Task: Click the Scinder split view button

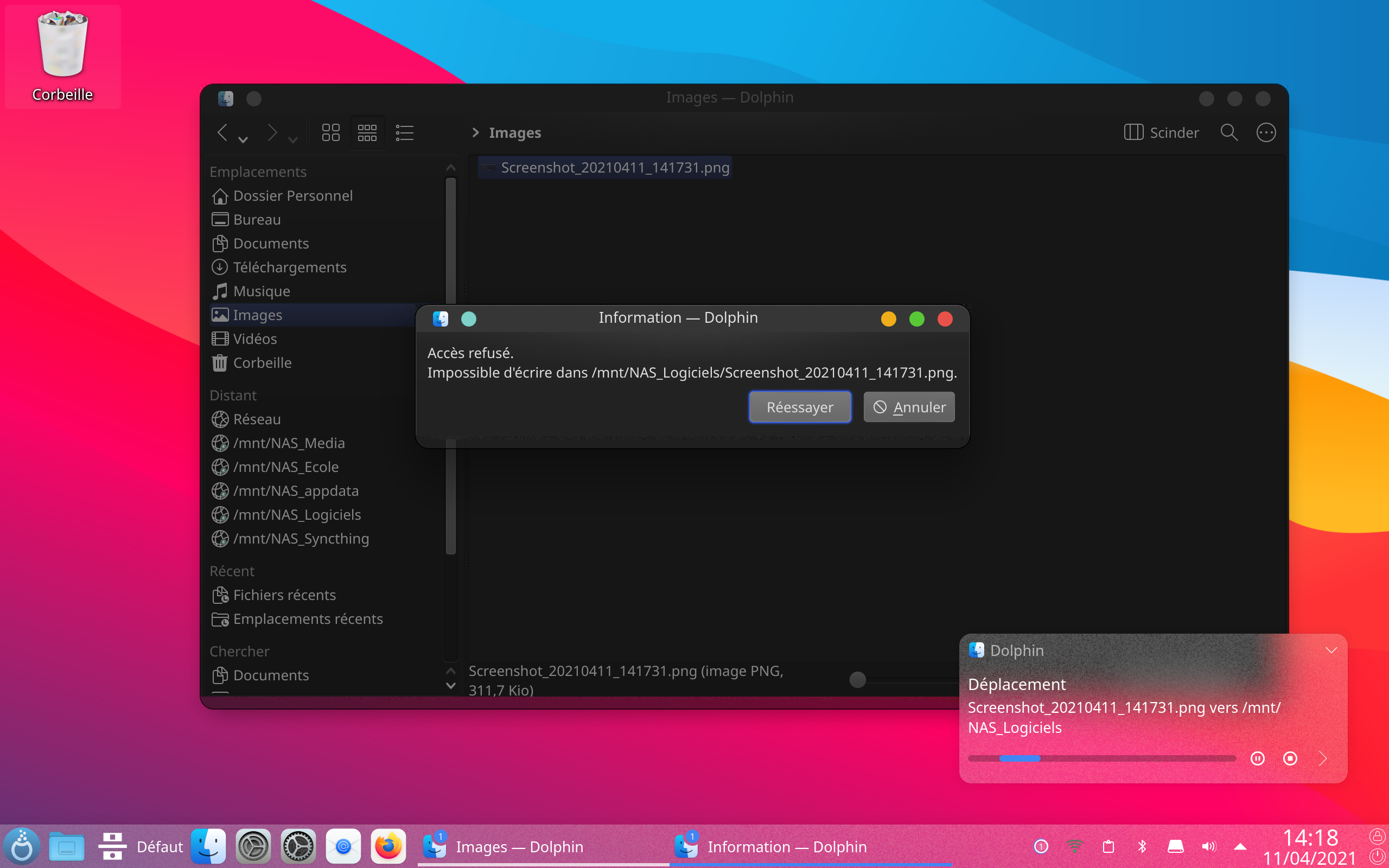Action: tap(1161, 132)
